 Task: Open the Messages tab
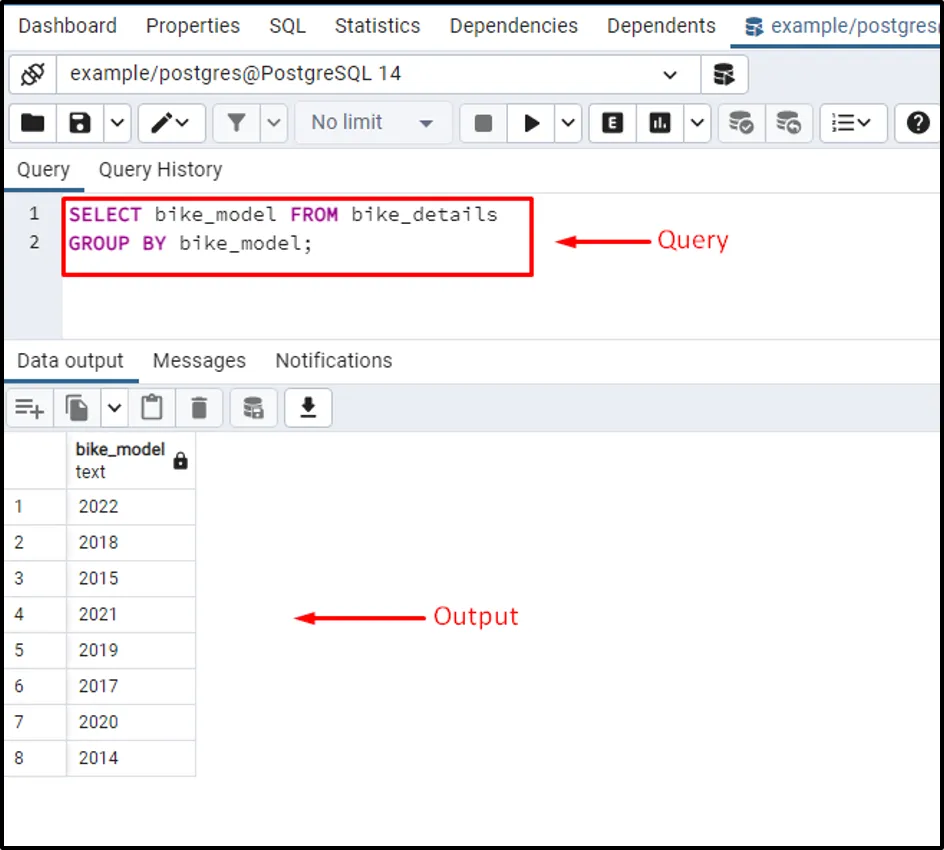pyautogui.click(x=199, y=361)
